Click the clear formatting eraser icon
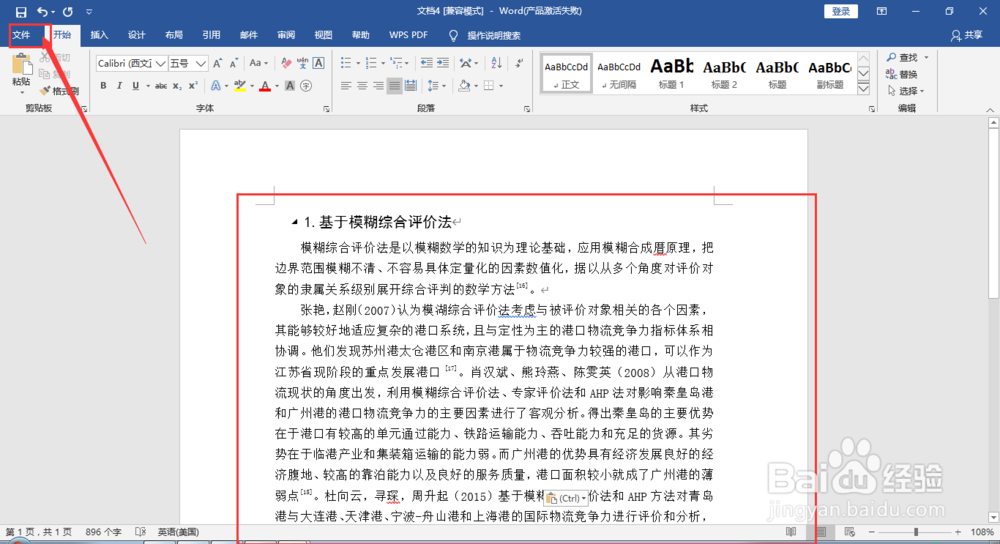 pos(286,63)
